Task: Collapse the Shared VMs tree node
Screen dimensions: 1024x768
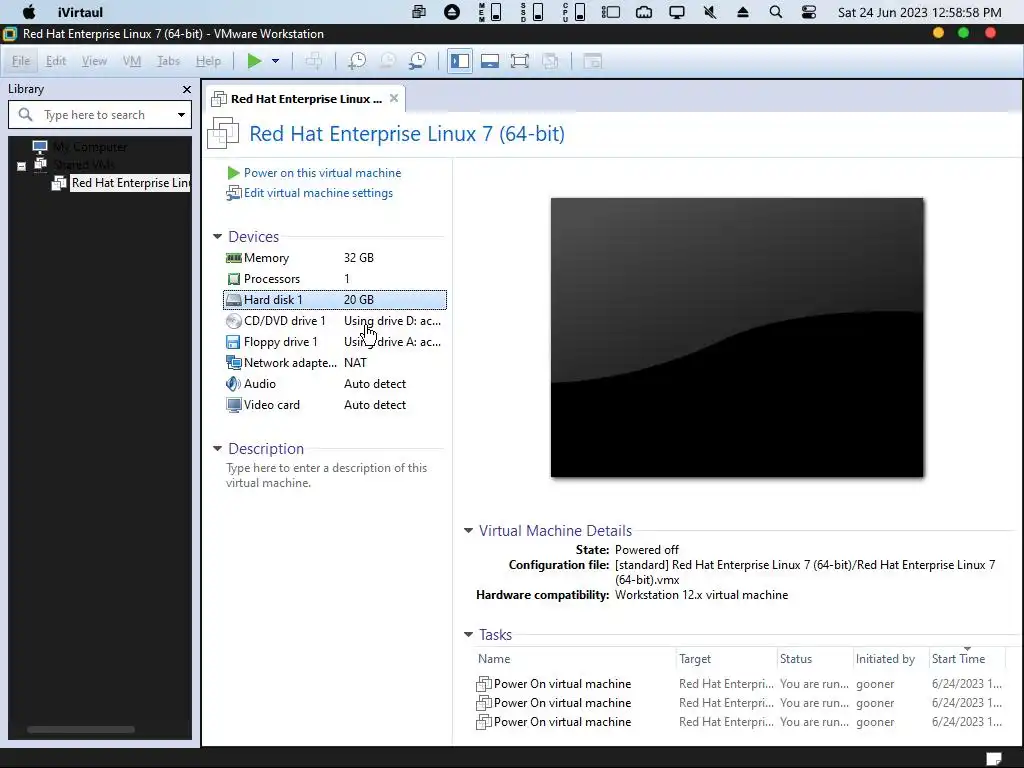Action: [x=22, y=166]
